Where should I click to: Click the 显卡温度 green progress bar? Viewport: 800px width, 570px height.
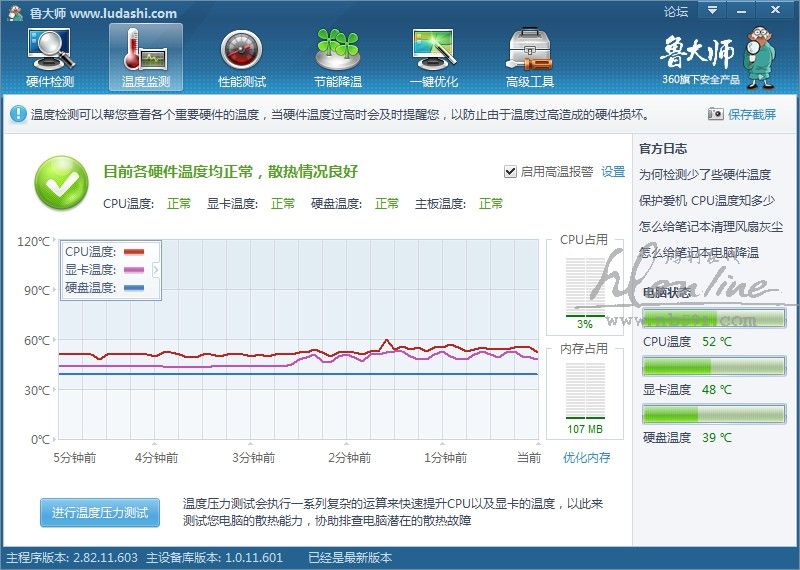pyautogui.click(x=713, y=366)
